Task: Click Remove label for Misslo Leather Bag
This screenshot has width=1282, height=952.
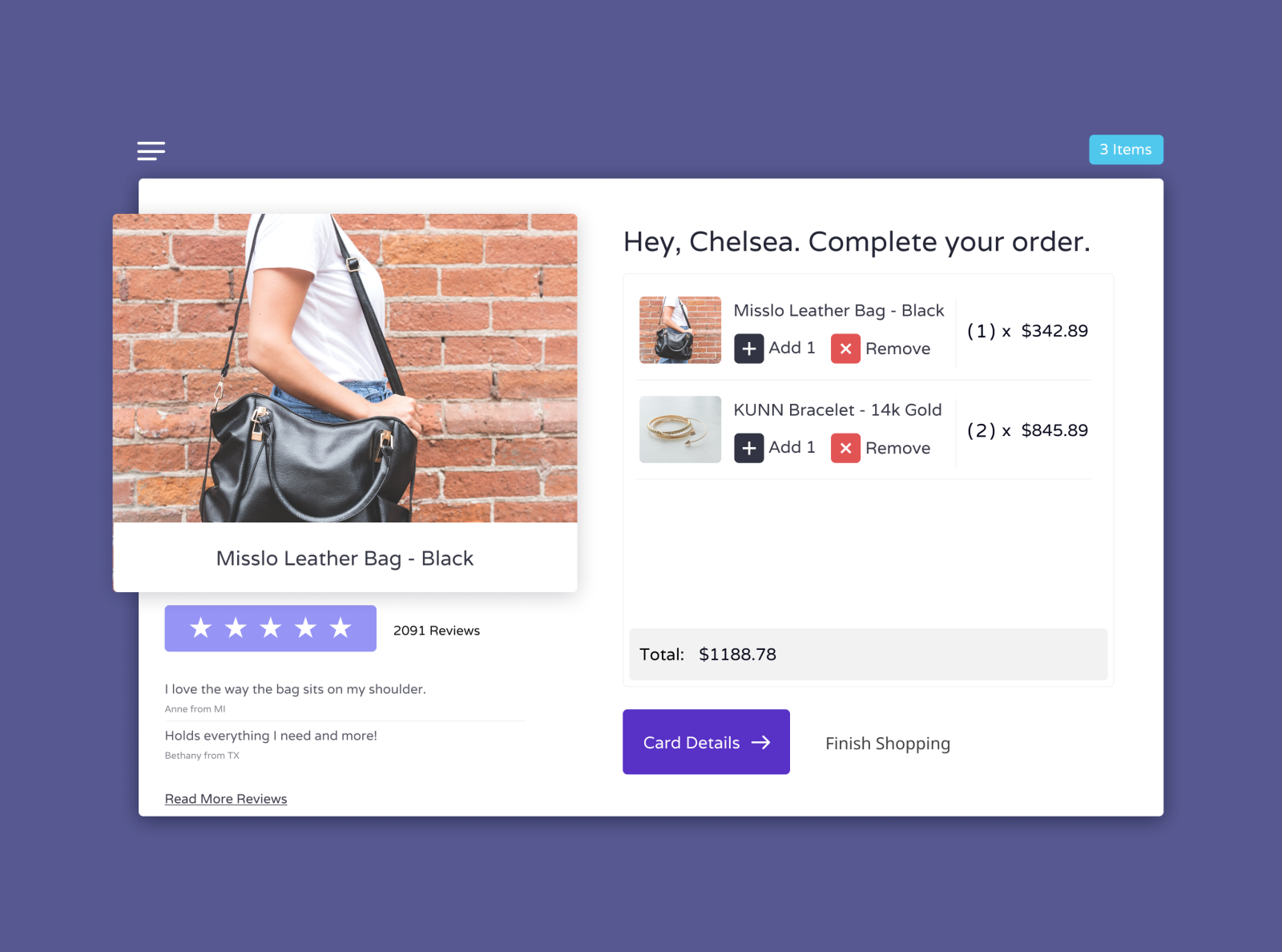Action: tap(897, 349)
